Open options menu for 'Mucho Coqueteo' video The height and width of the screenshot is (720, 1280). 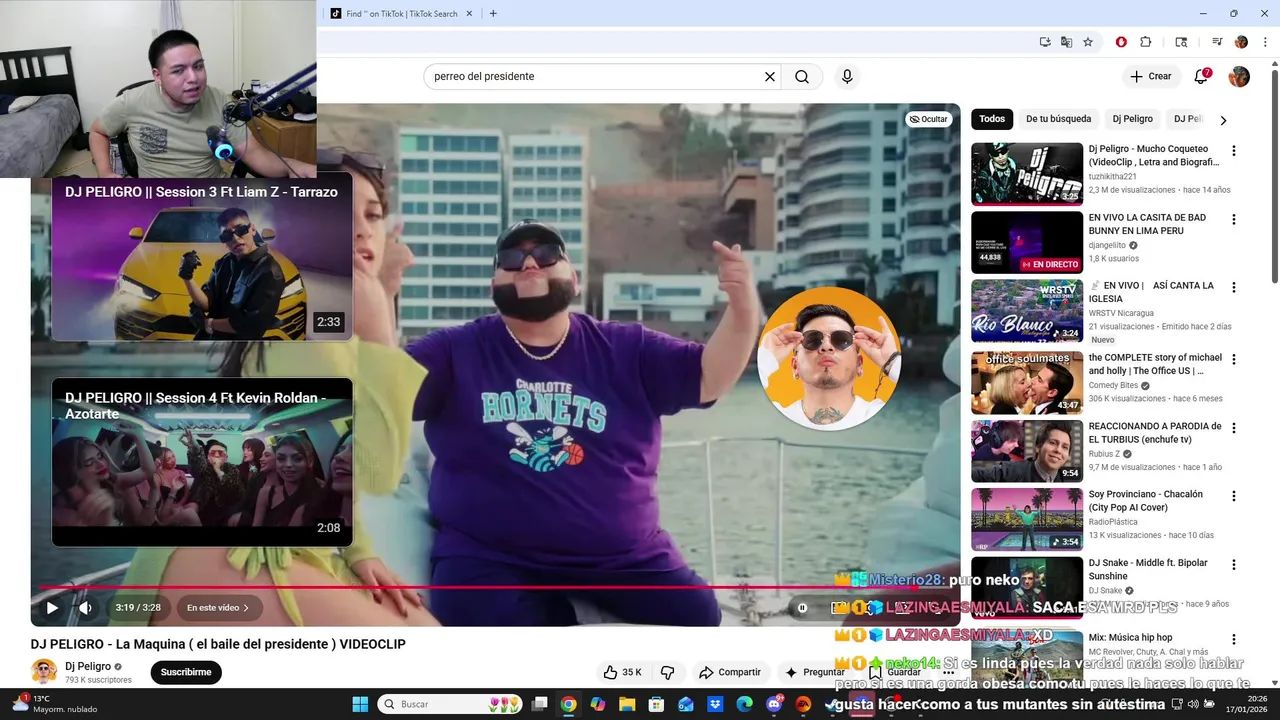point(1233,151)
